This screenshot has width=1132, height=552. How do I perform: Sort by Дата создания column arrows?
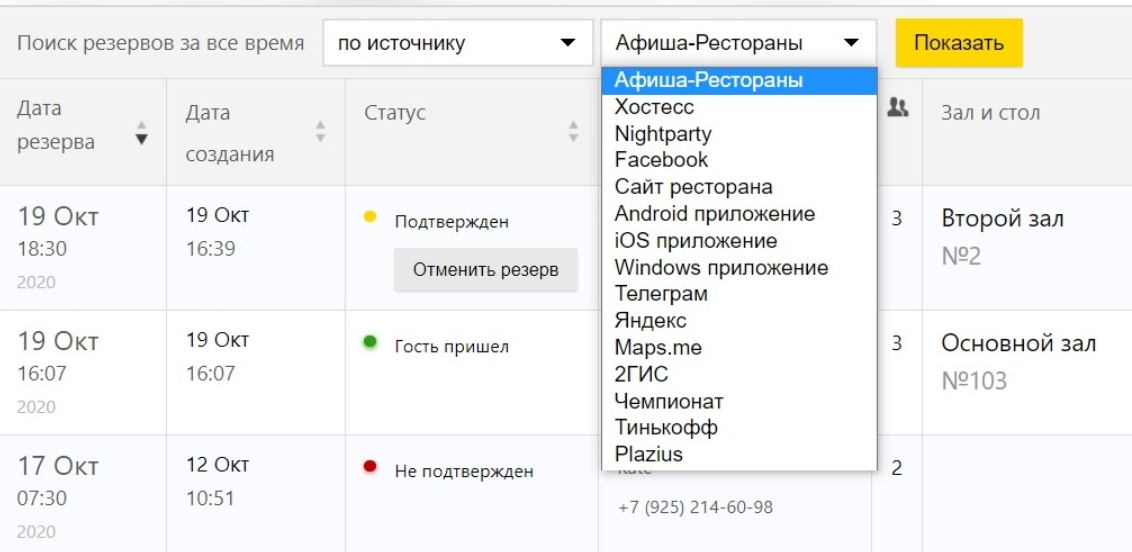(320, 132)
